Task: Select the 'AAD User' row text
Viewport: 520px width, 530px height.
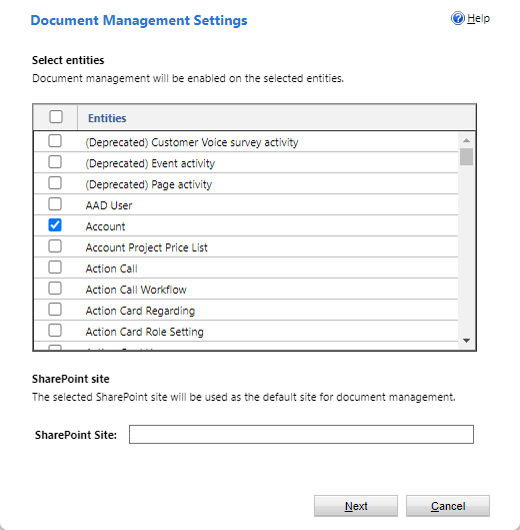Action: click(x=109, y=206)
